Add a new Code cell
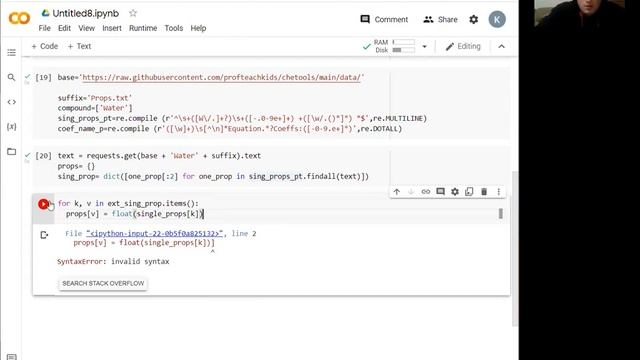The image size is (640, 360). [45, 46]
